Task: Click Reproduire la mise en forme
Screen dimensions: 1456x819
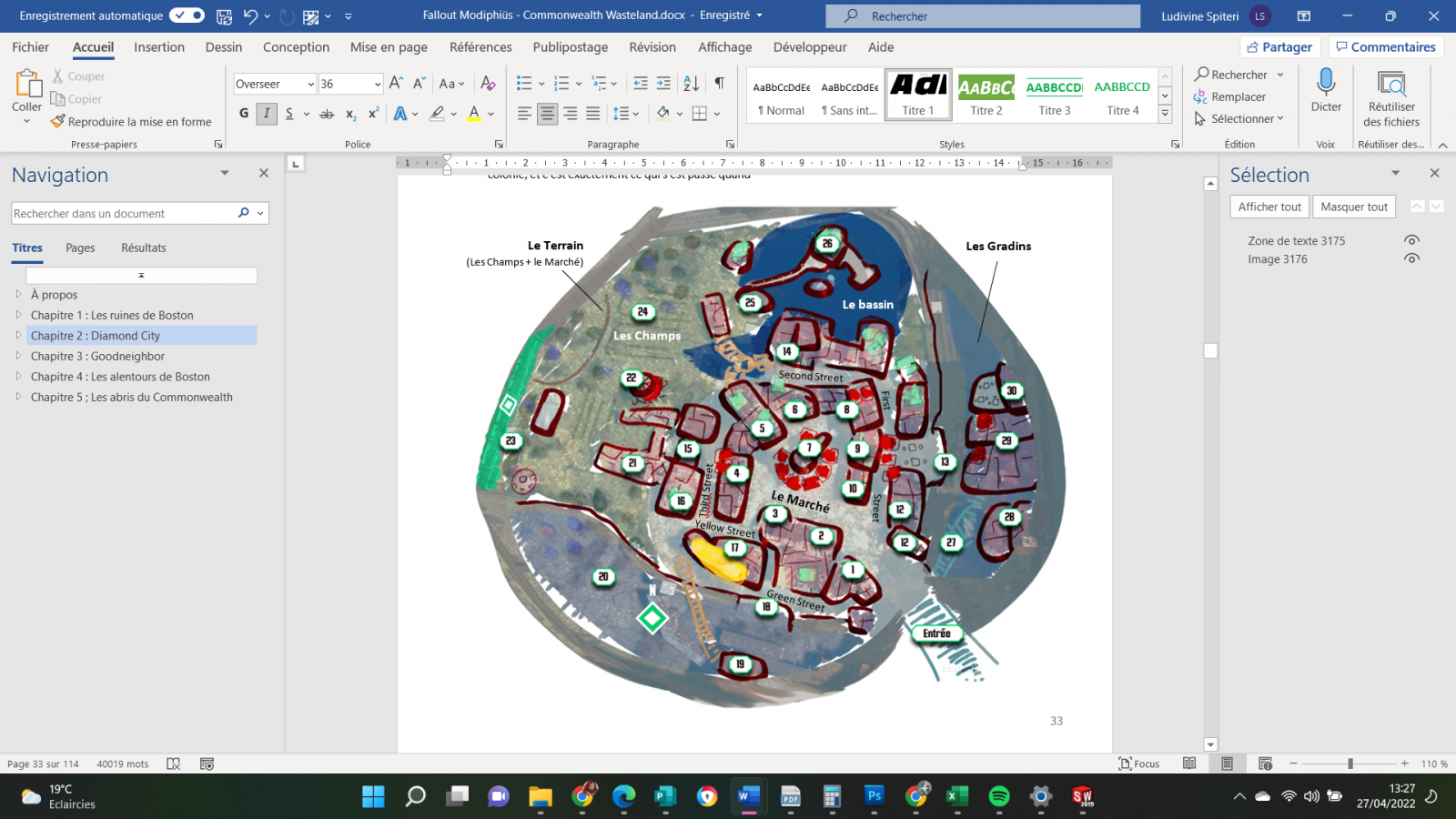Action: tap(131, 122)
